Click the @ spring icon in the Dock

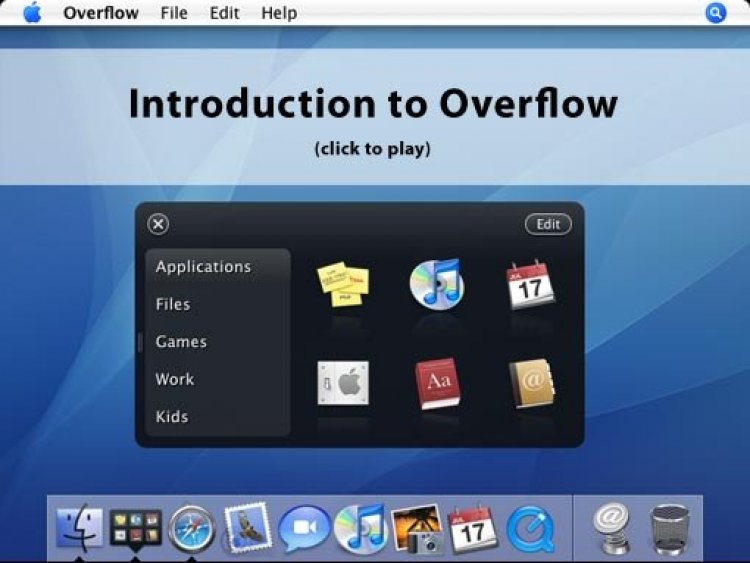point(612,528)
